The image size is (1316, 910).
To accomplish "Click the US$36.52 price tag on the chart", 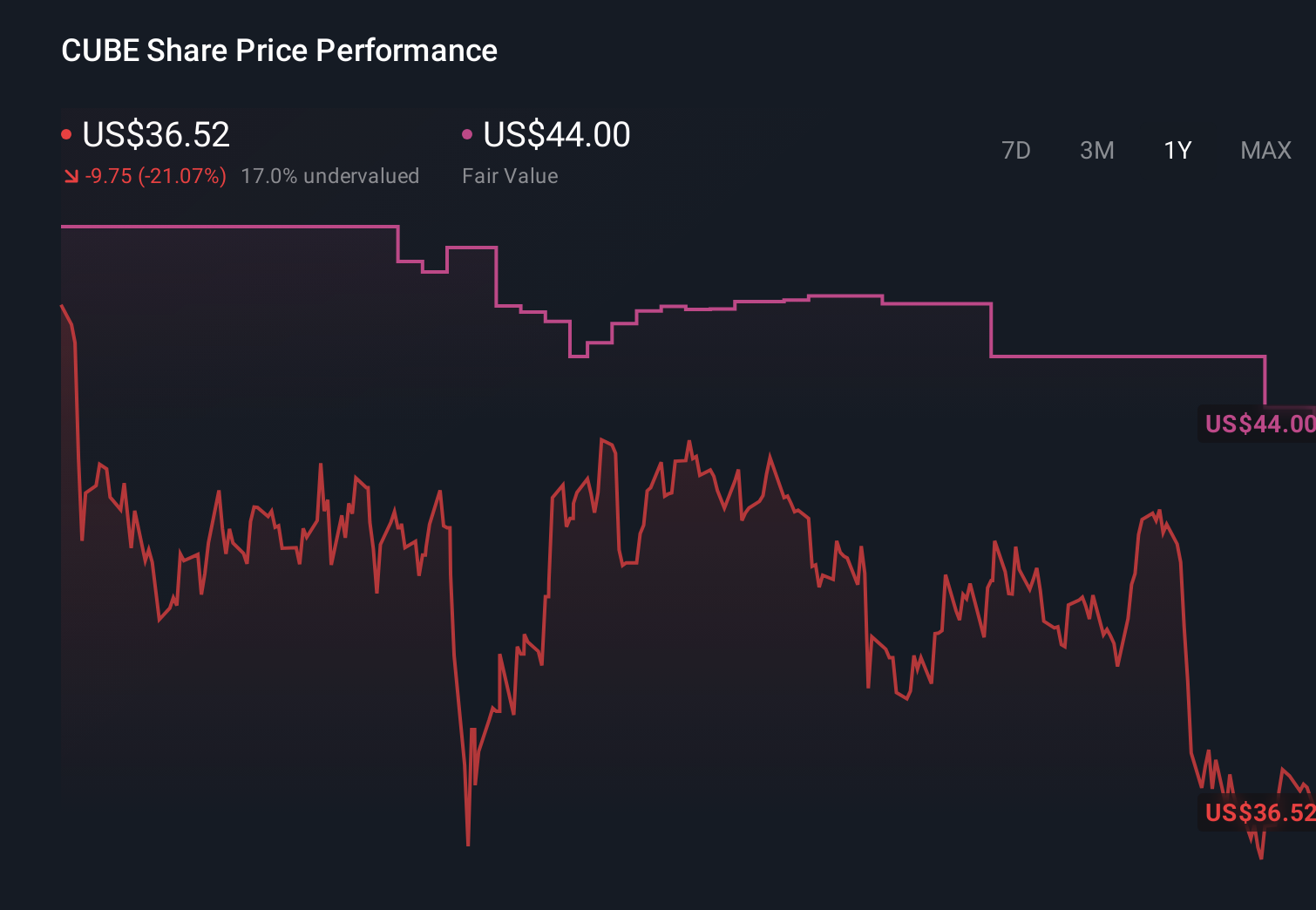I will (1258, 812).
